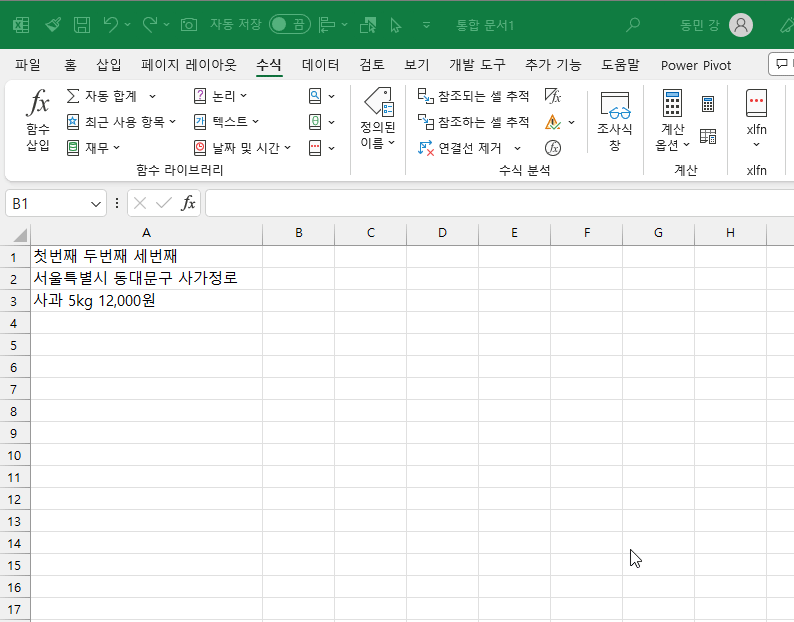Open 최근 사용 항목 functions dropdown
The image size is (794, 622).
[122, 122]
